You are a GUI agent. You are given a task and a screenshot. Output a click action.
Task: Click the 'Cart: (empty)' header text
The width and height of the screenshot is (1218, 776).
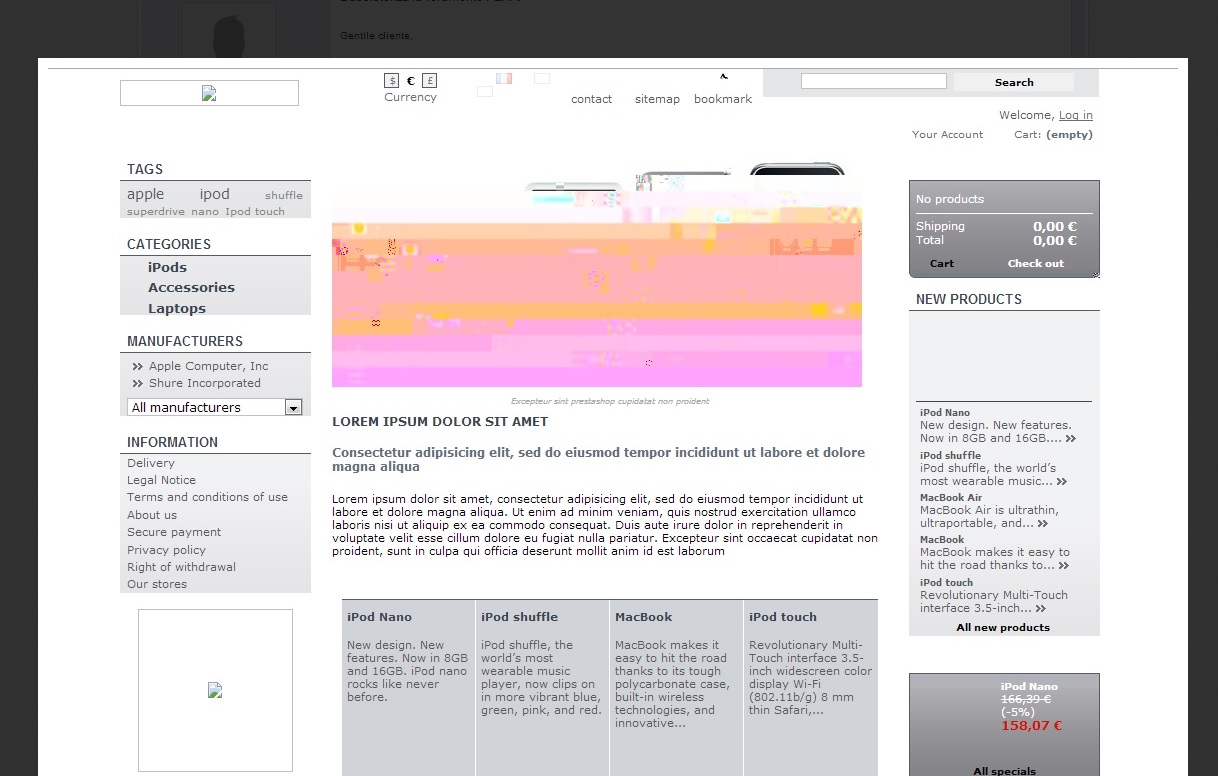coord(1053,134)
